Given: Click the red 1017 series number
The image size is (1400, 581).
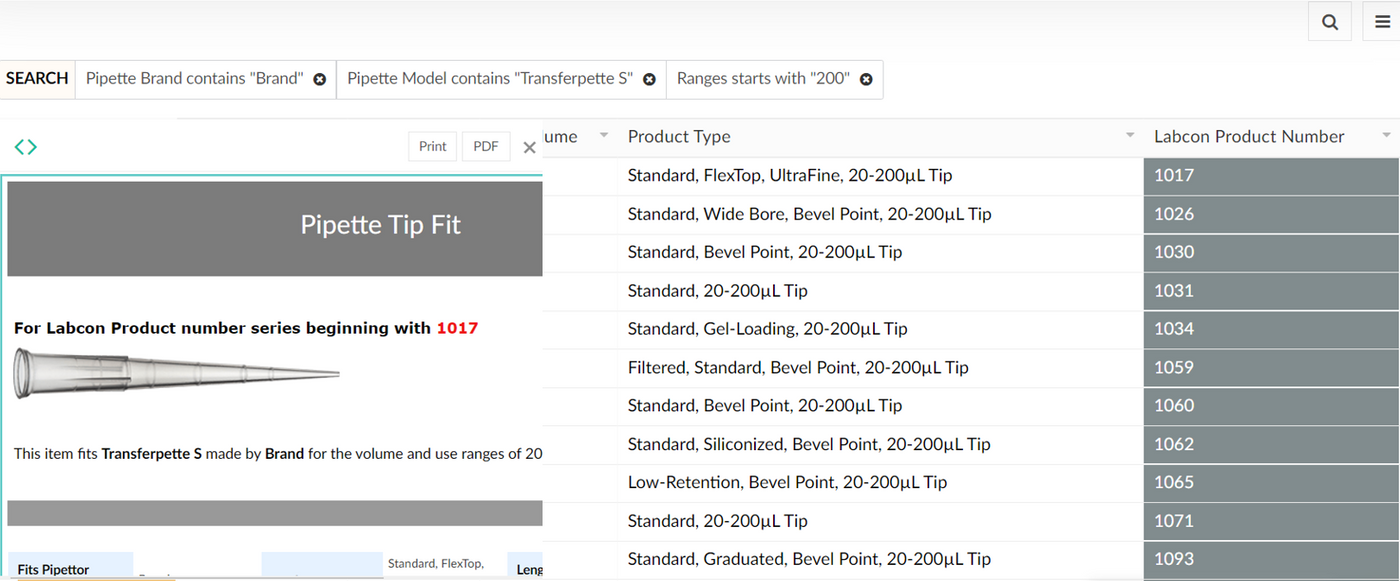Looking at the screenshot, I should (457, 328).
